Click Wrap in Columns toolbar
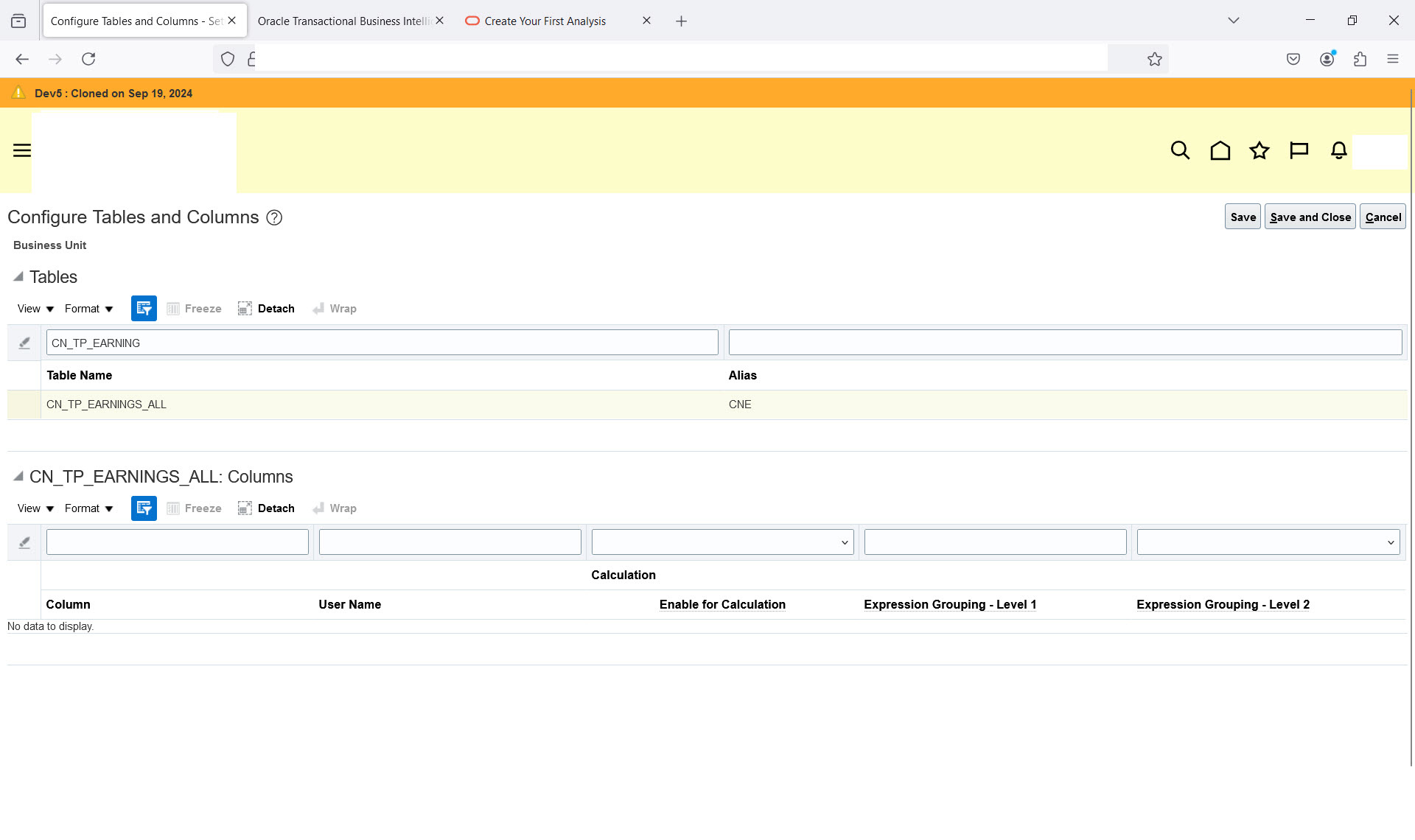1415x840 pixels. (335, 508)
